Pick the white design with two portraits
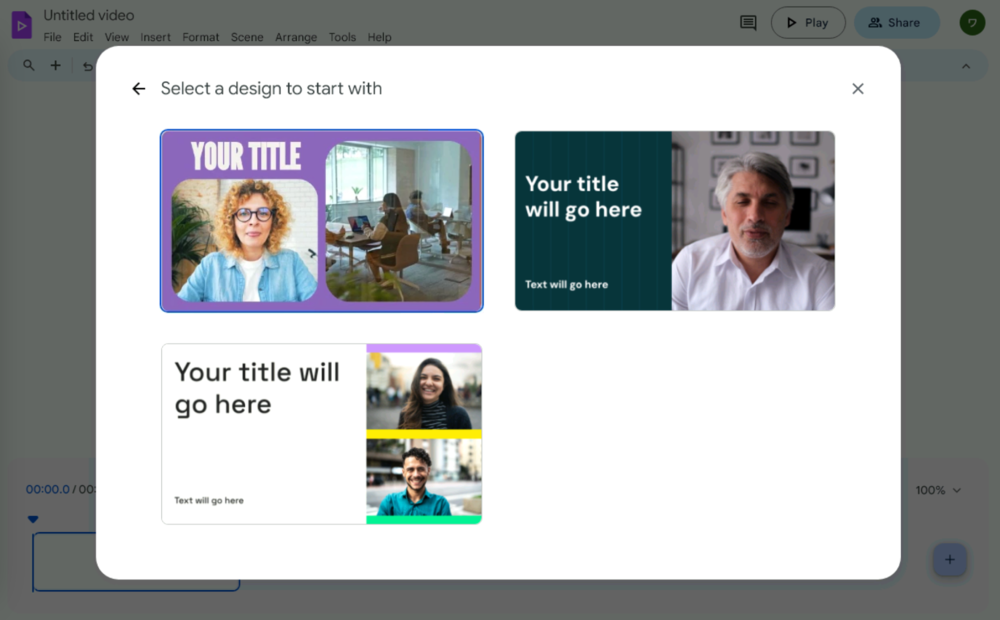Viewport: 1000px width, 620px height. coord(321,433)
